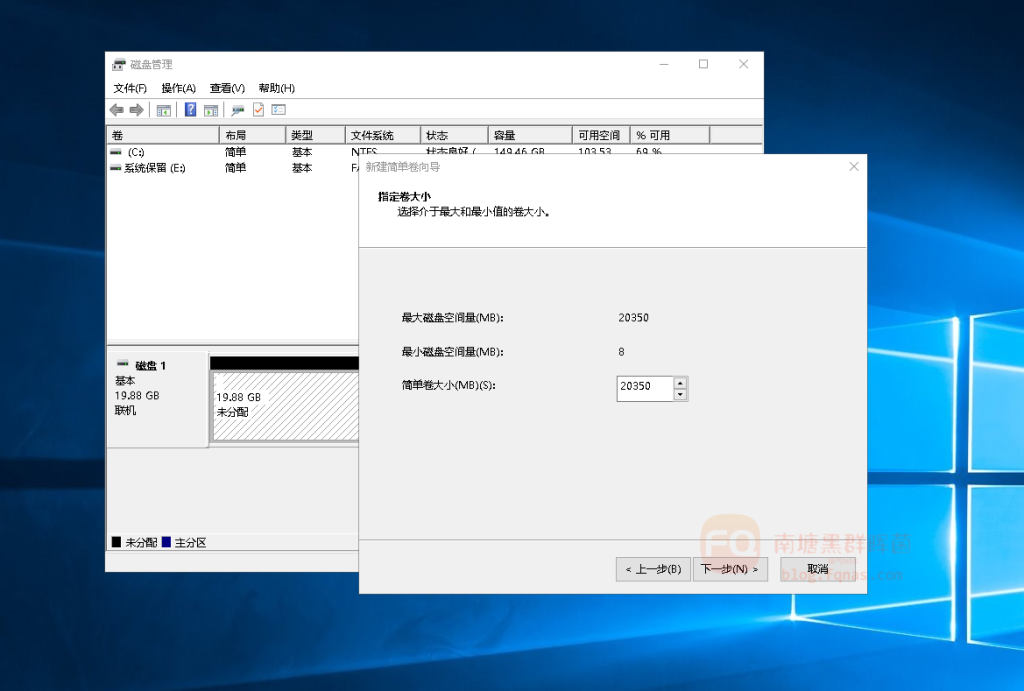Open the 操作(A) menu

point(178,88)
